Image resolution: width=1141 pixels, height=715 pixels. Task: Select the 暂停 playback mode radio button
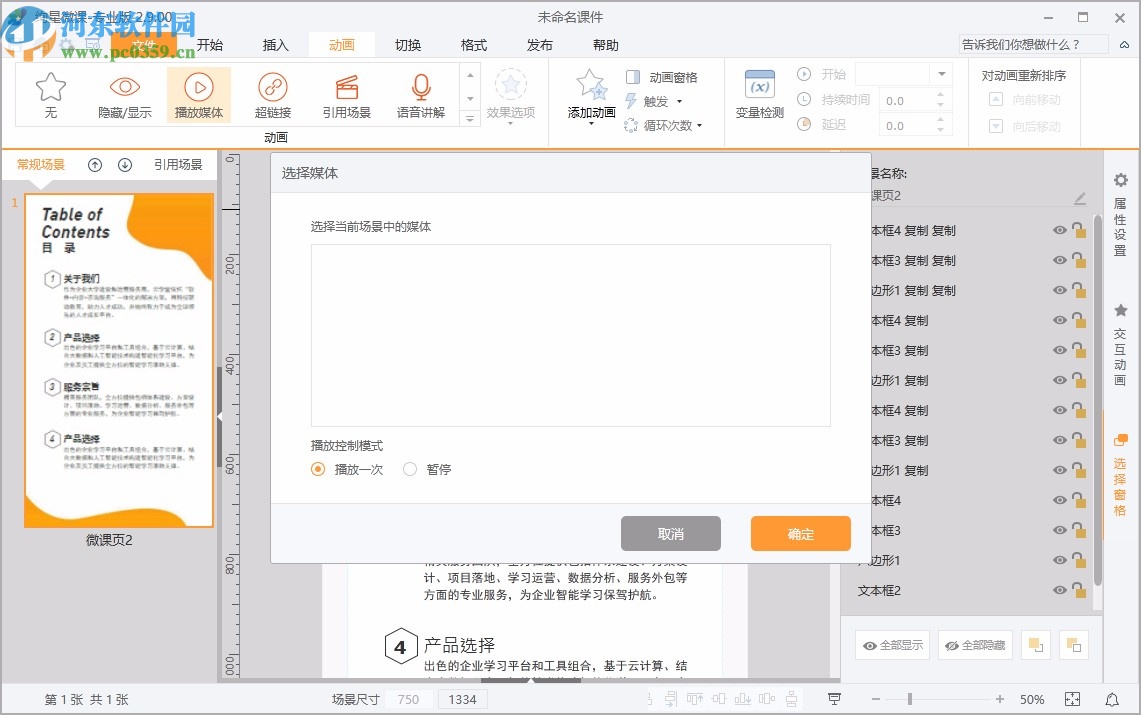pos(409,469)
